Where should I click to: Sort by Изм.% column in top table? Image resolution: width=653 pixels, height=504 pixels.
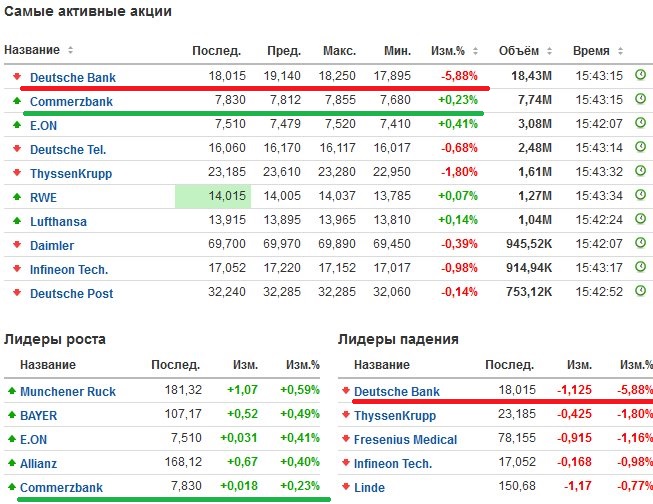(479, 50)
